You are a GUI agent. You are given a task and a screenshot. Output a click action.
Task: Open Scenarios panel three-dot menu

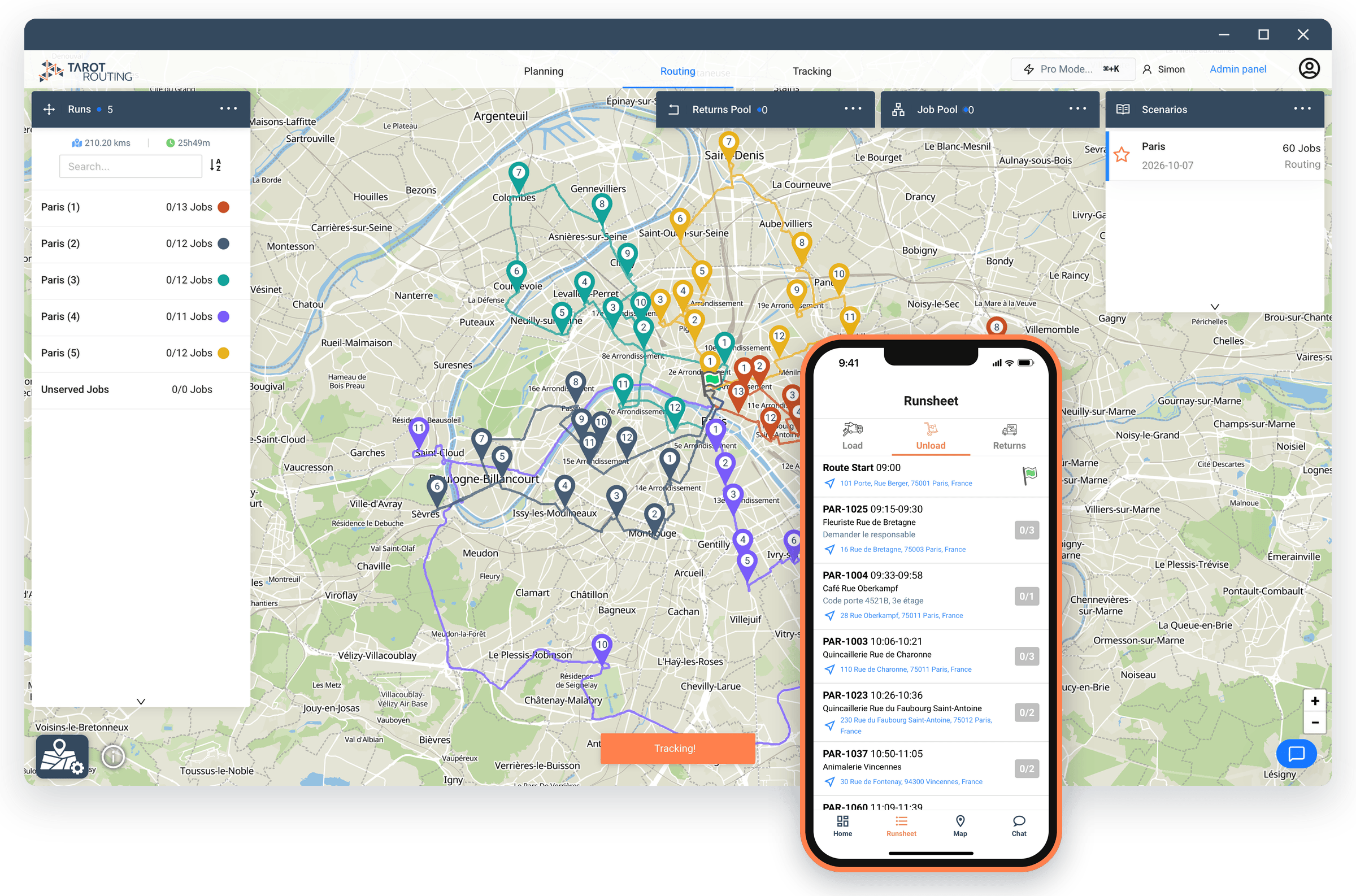1302,108
